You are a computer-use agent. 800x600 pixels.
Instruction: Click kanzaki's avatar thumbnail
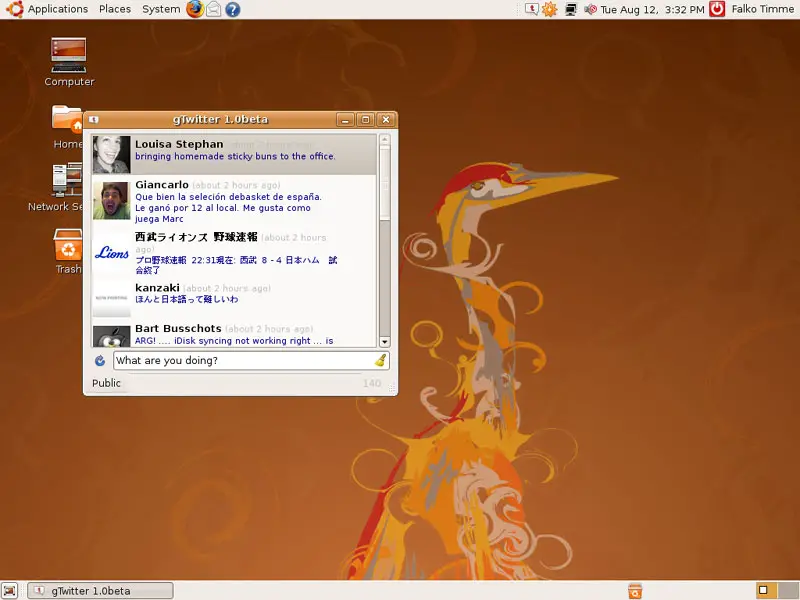click(112, 298)
